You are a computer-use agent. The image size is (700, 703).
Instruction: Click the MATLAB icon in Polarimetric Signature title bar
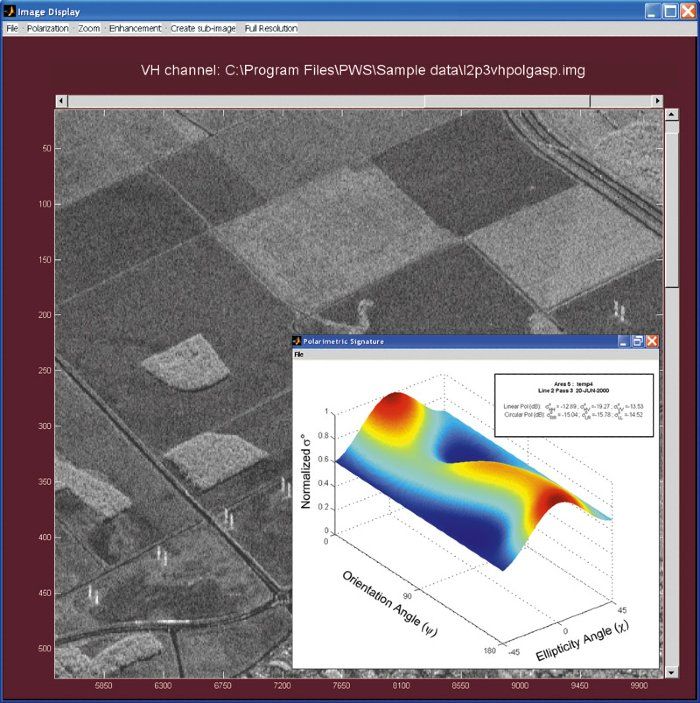[297, 341]
